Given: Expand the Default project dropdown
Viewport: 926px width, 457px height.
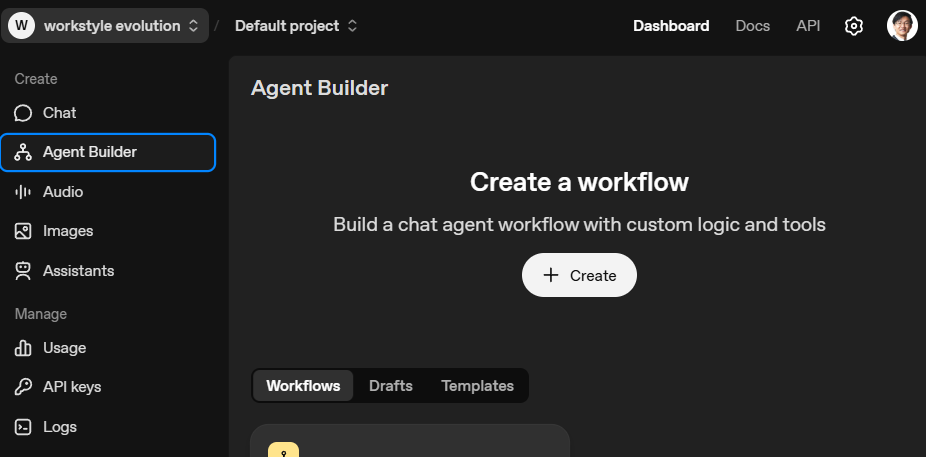Looking at the screenshot, I should click(296, 26).
